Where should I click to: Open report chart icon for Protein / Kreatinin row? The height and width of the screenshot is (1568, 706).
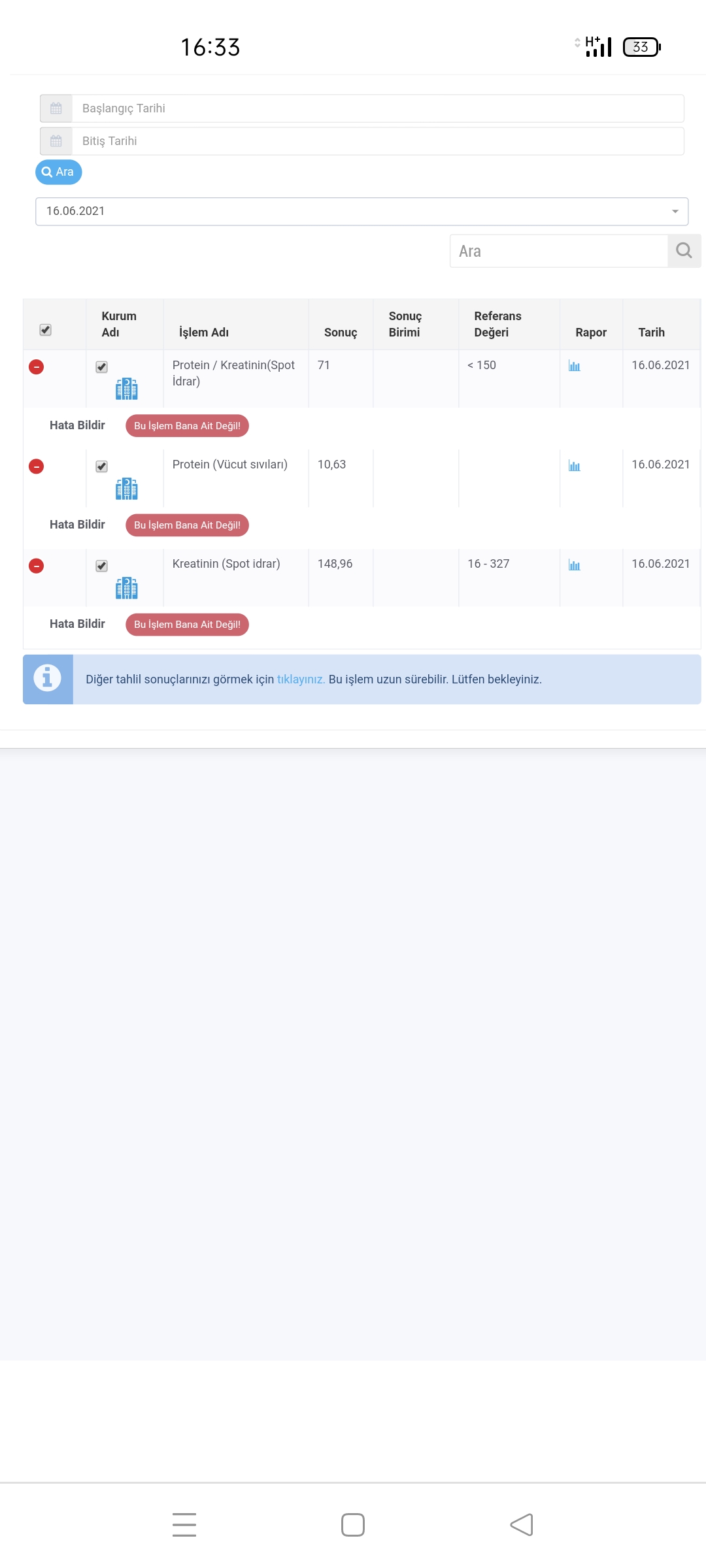click(x=575, y=367)
